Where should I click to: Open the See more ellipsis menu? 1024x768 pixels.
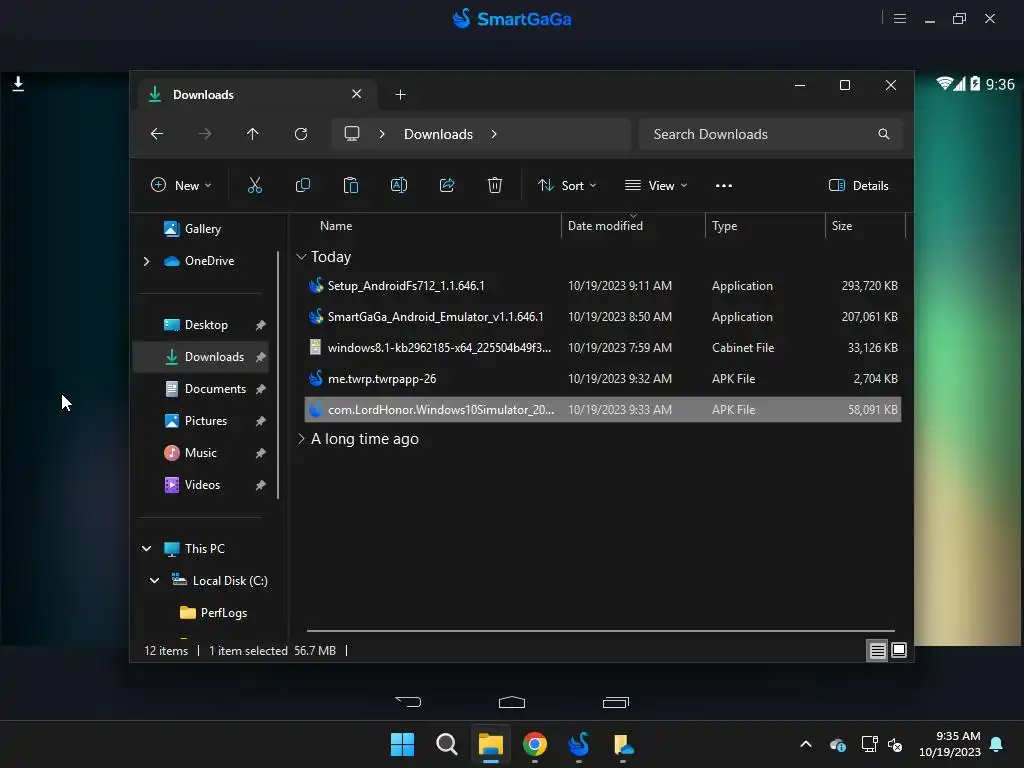(x=724, y=185)
